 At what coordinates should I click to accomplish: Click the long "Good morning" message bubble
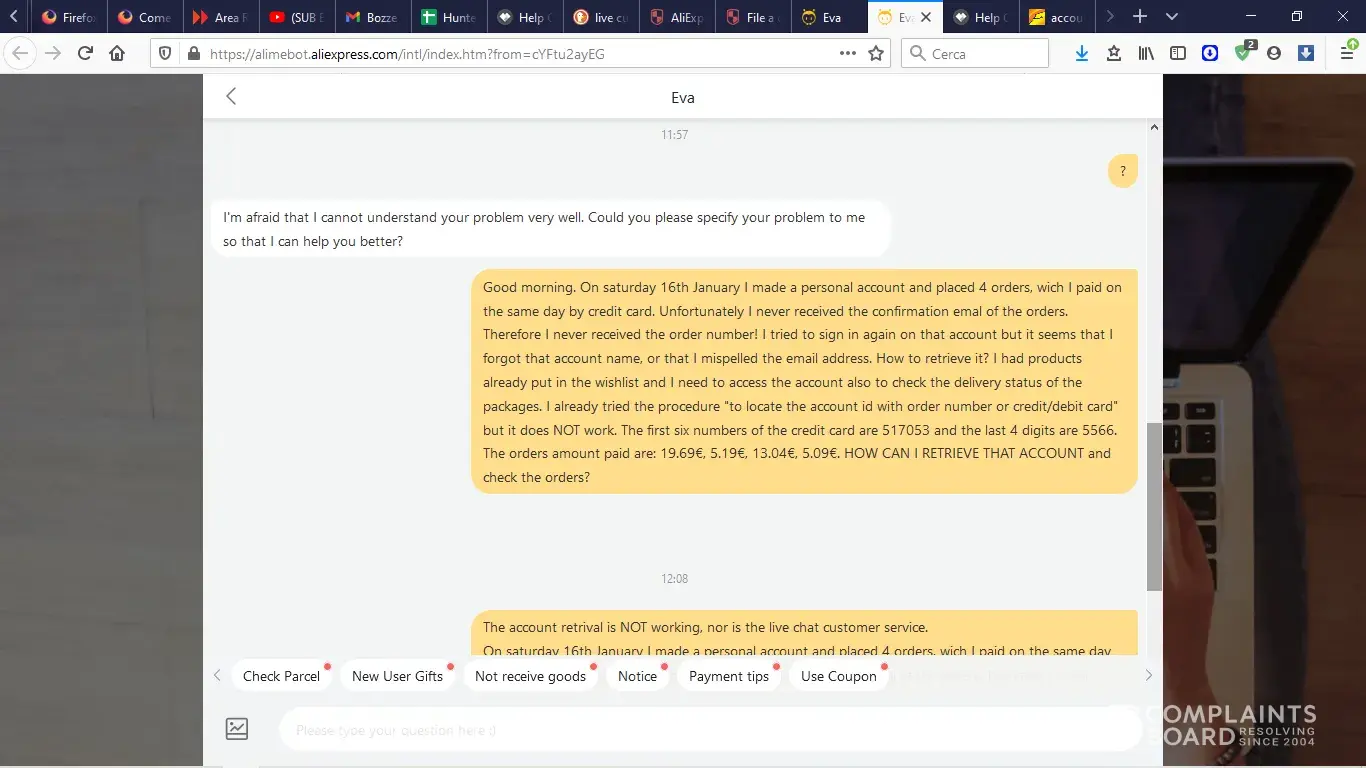[x=804, y=382]
